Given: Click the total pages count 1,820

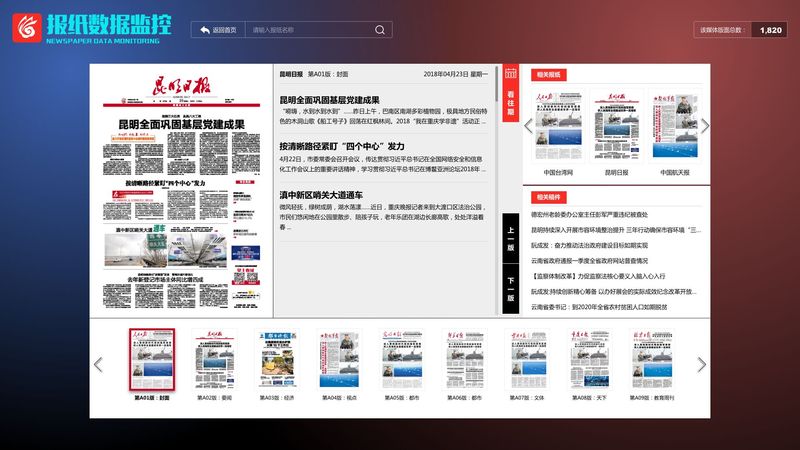Looking at the screenshot, I should click(x=770, y=30).
